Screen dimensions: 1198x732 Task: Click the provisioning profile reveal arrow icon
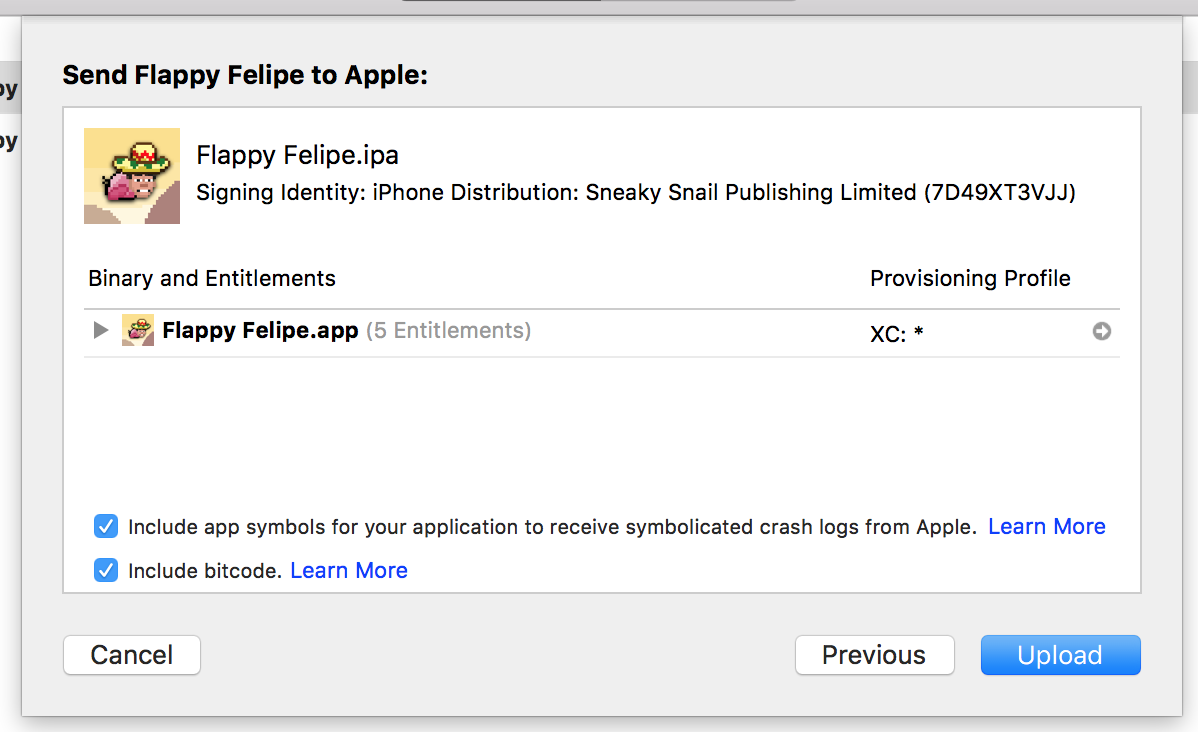point(1101,332)
